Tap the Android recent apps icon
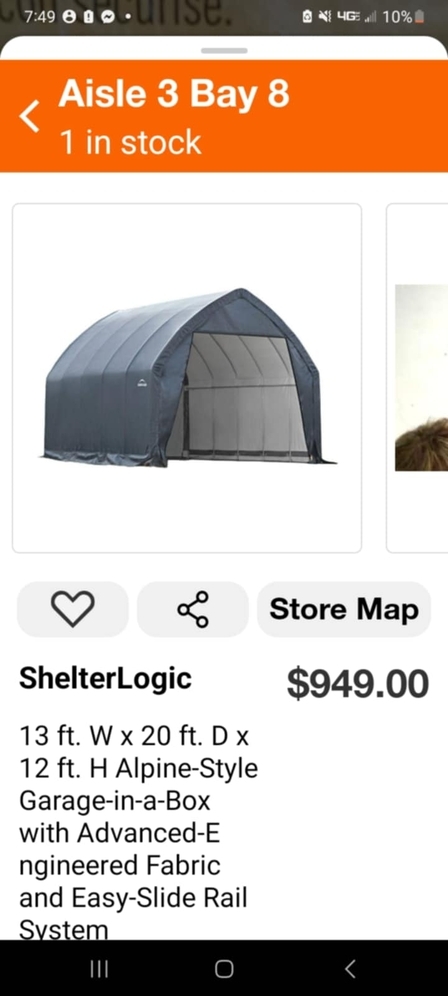448x996 pixels. point(99,968)
